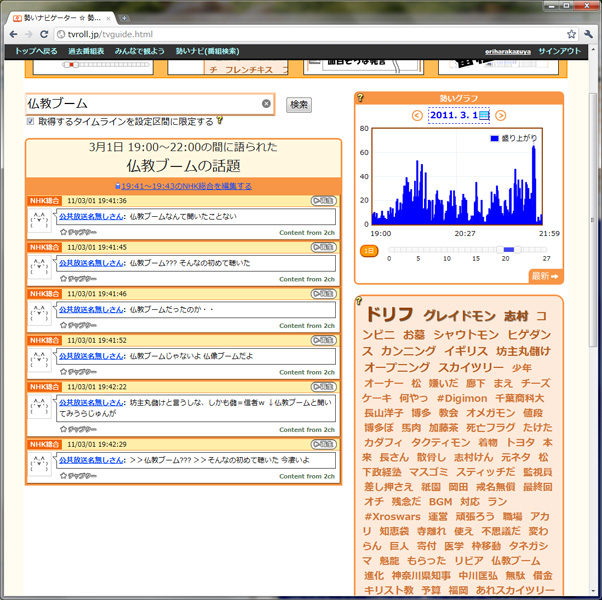The width and height of the screenshot is (602, 600).
Task: Play the clip for the 19:41:46 comment
Action: tap(324, 294)
